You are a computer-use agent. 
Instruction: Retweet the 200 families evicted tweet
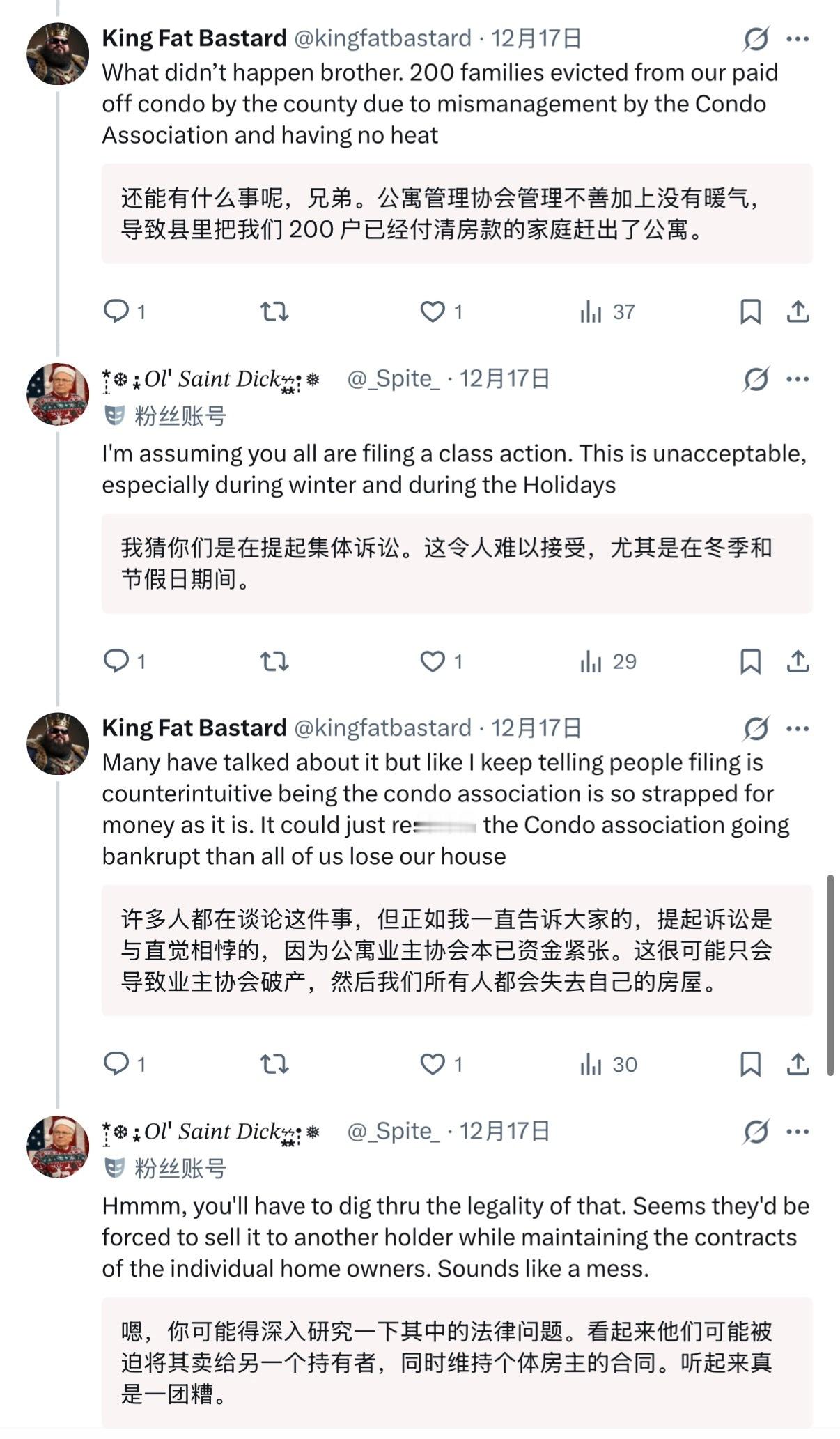click(x=274, y=311)
